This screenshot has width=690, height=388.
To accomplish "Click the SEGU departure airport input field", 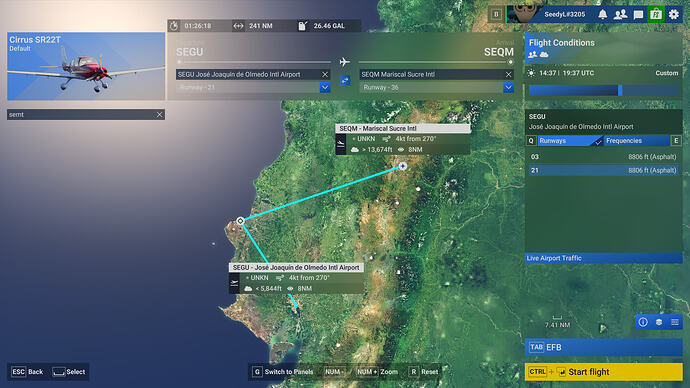I will [x=253, y=74].
